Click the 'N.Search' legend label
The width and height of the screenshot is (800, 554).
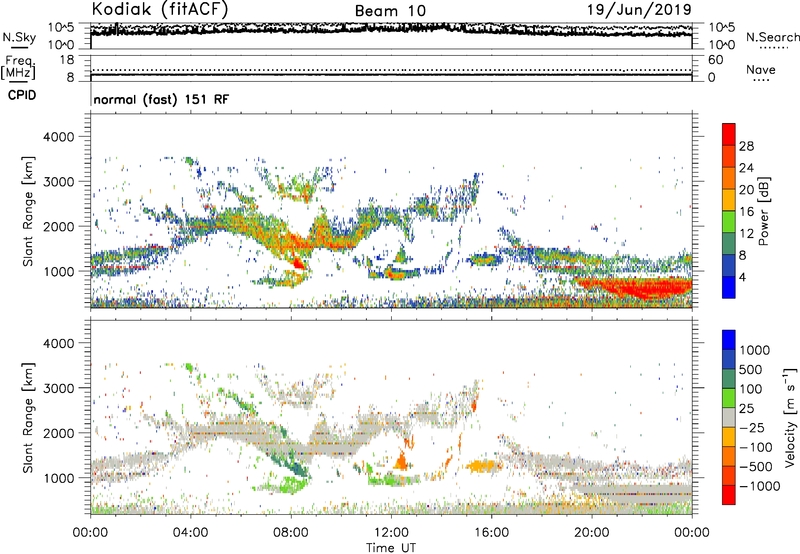click(x=773, y=37)
